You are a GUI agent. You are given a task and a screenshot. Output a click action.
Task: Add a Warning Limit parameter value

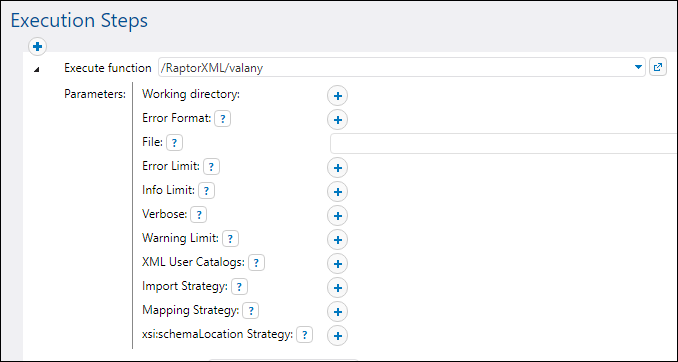338,240
